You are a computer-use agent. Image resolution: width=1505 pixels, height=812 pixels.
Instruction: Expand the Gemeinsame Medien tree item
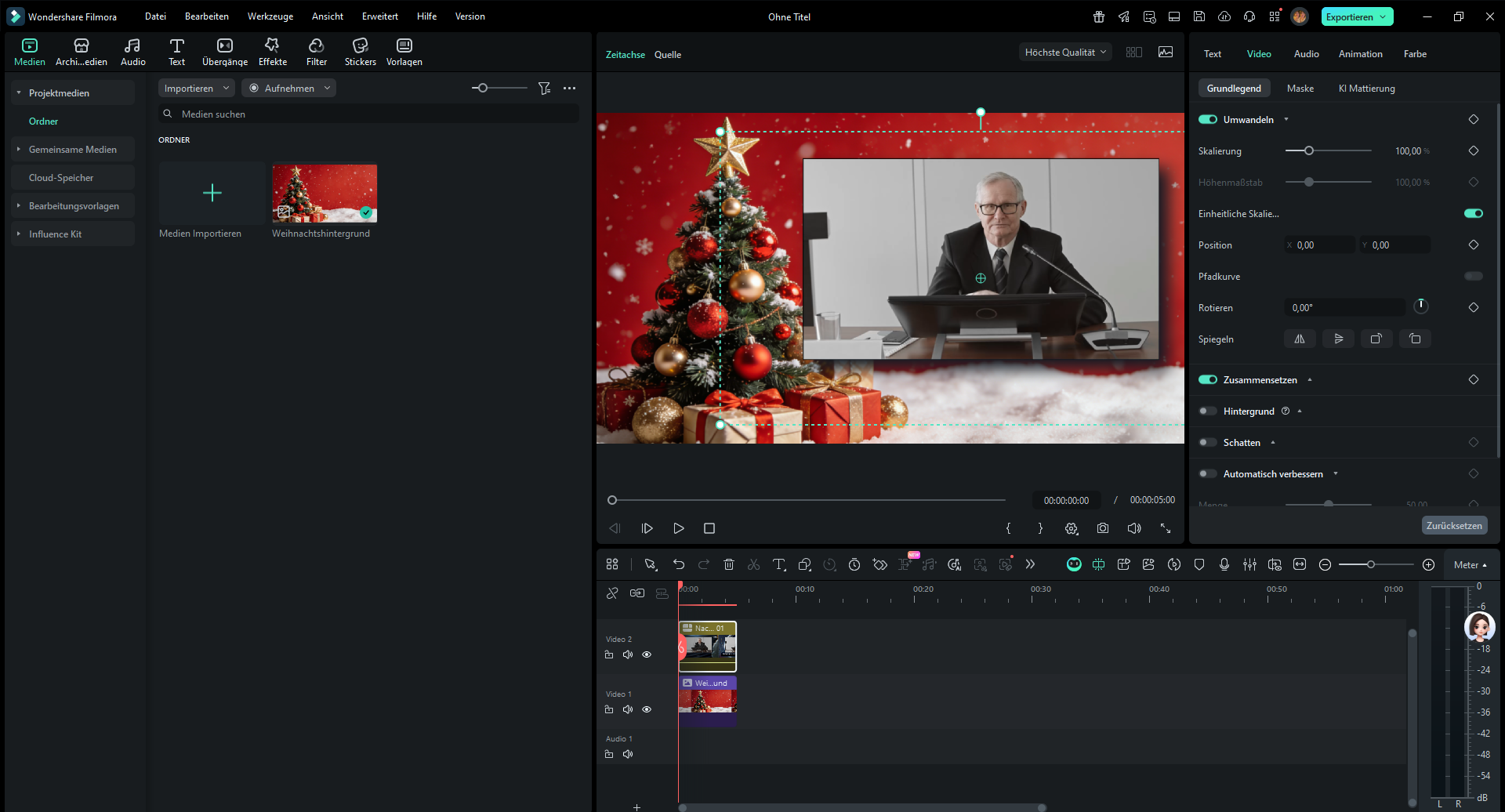pos(19,149)
